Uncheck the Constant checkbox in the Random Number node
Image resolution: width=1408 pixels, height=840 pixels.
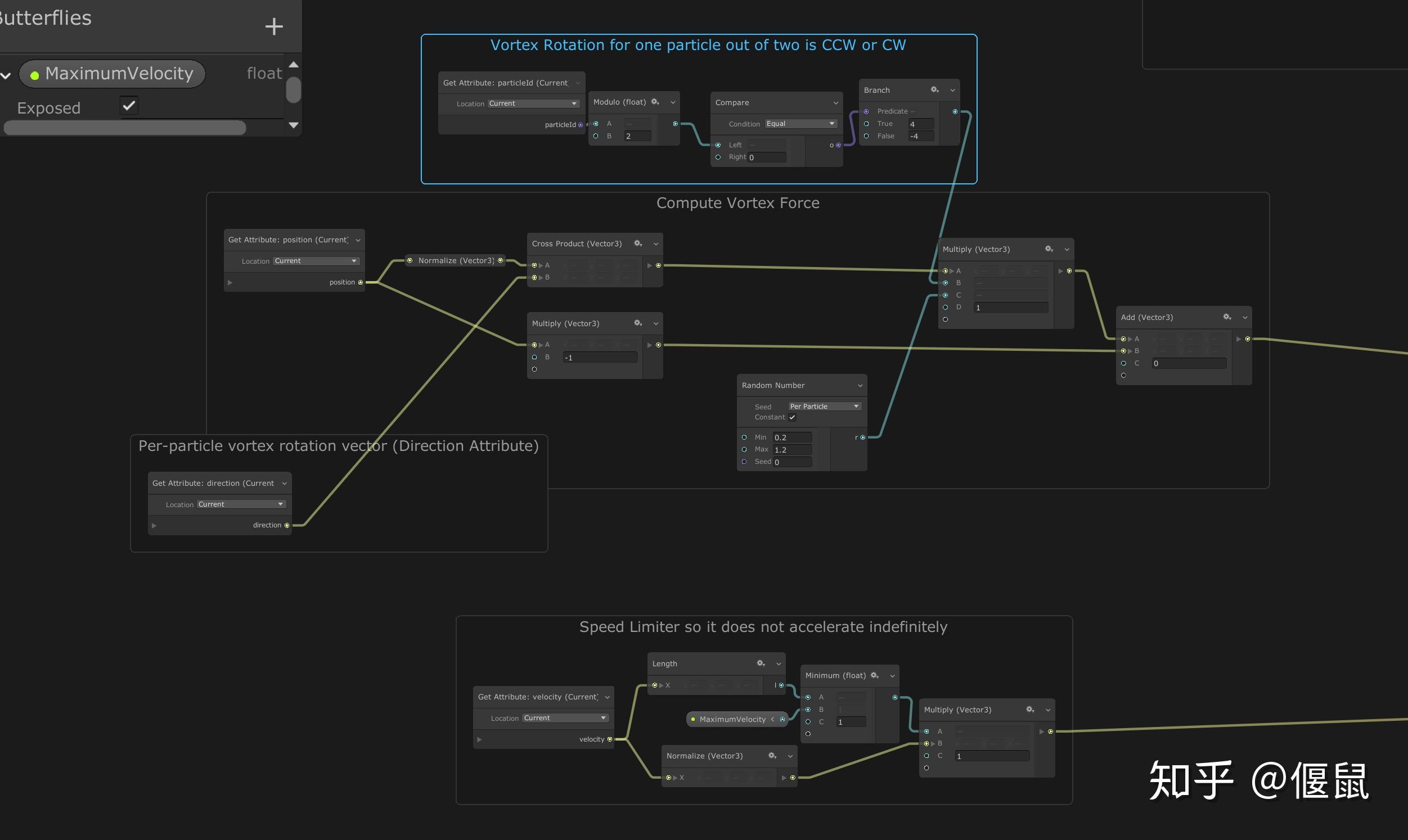click(792, 417)
